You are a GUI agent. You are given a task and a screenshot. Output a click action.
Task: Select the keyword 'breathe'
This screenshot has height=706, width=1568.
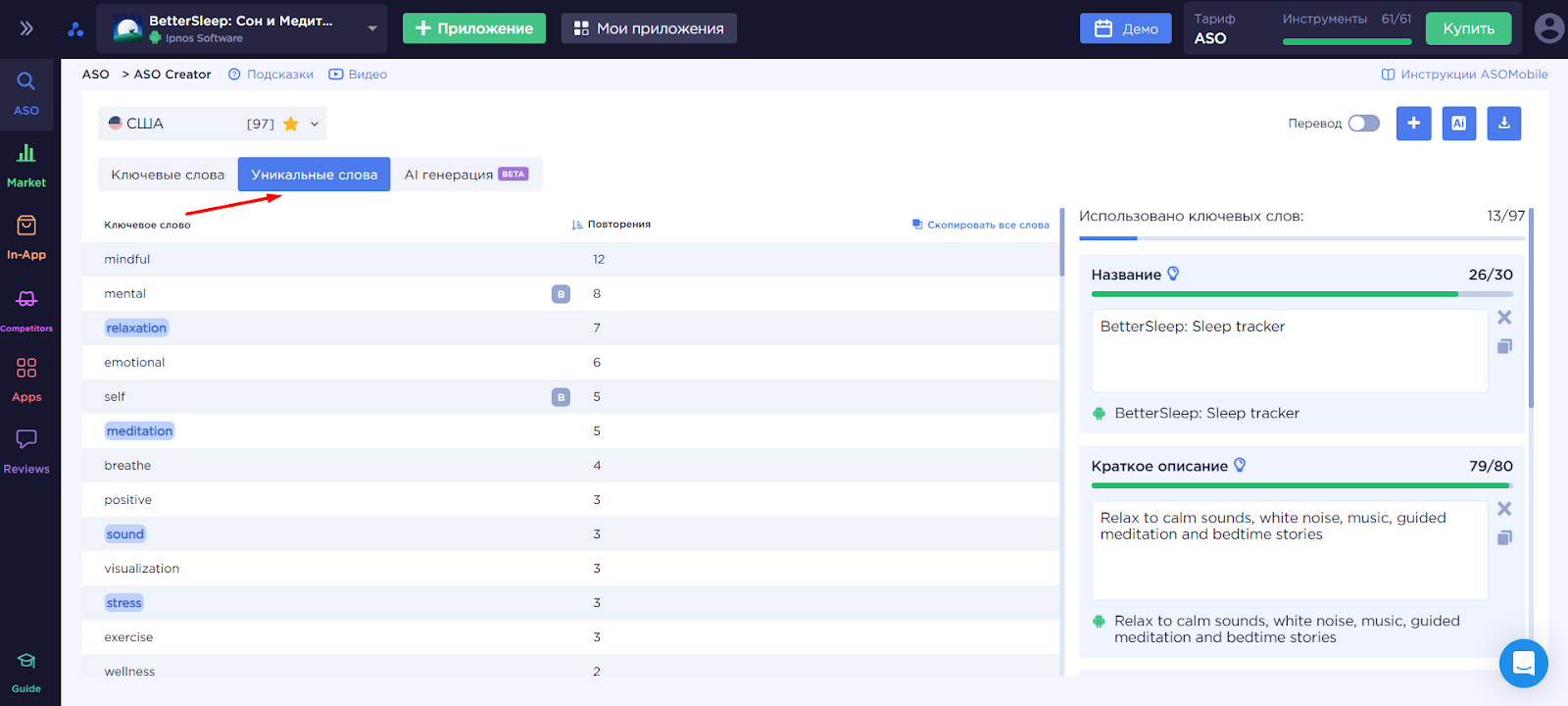[x=128, y=465]
